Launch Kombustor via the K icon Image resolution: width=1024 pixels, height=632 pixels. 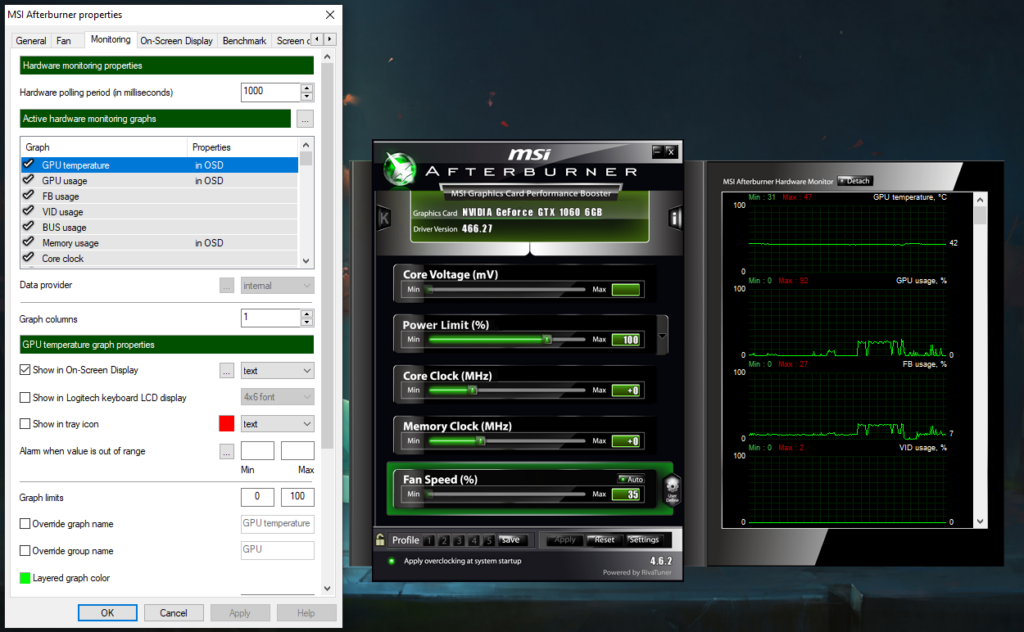(x=383, y=218)
